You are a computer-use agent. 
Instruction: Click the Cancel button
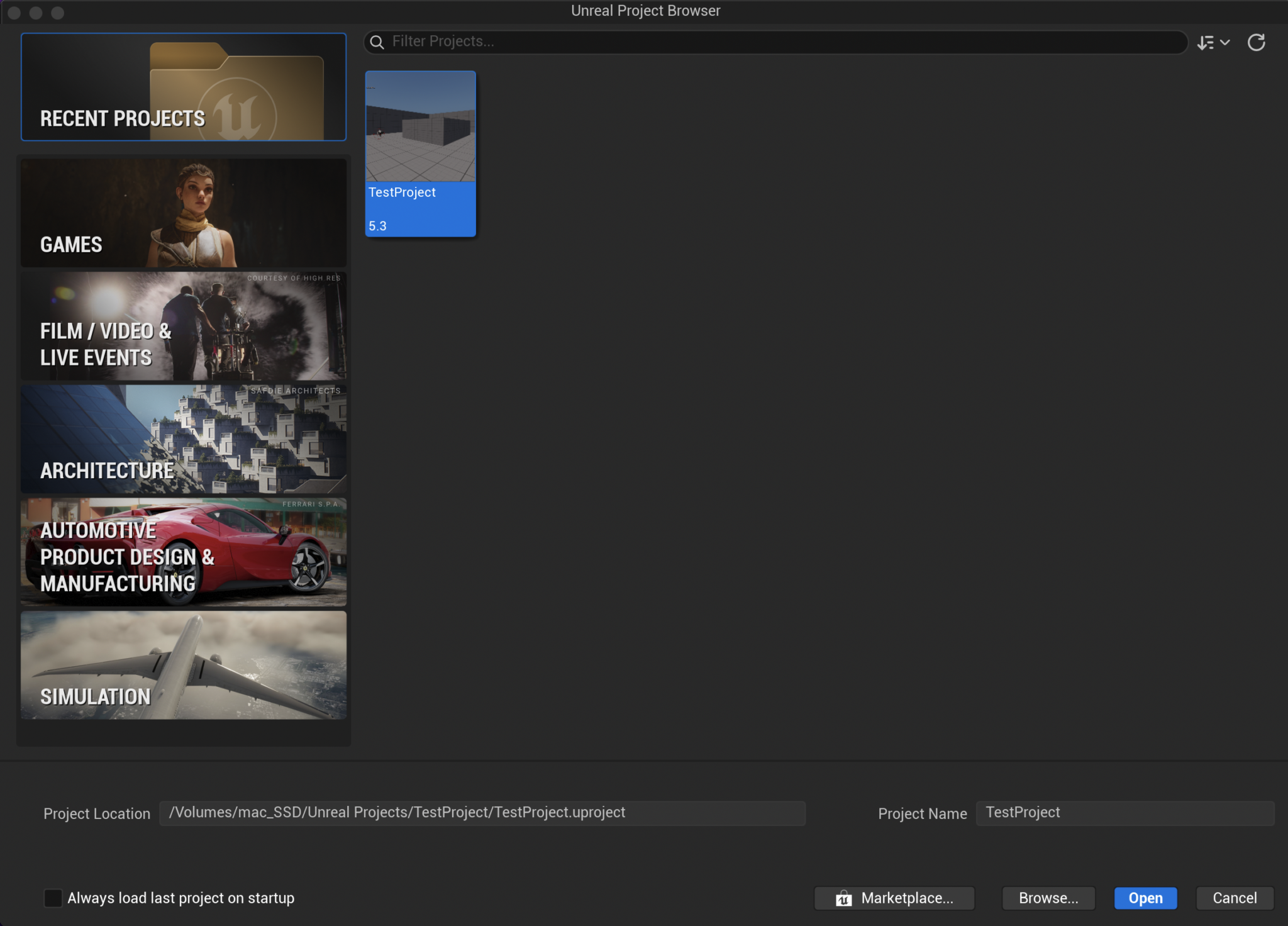point(1234,898)
